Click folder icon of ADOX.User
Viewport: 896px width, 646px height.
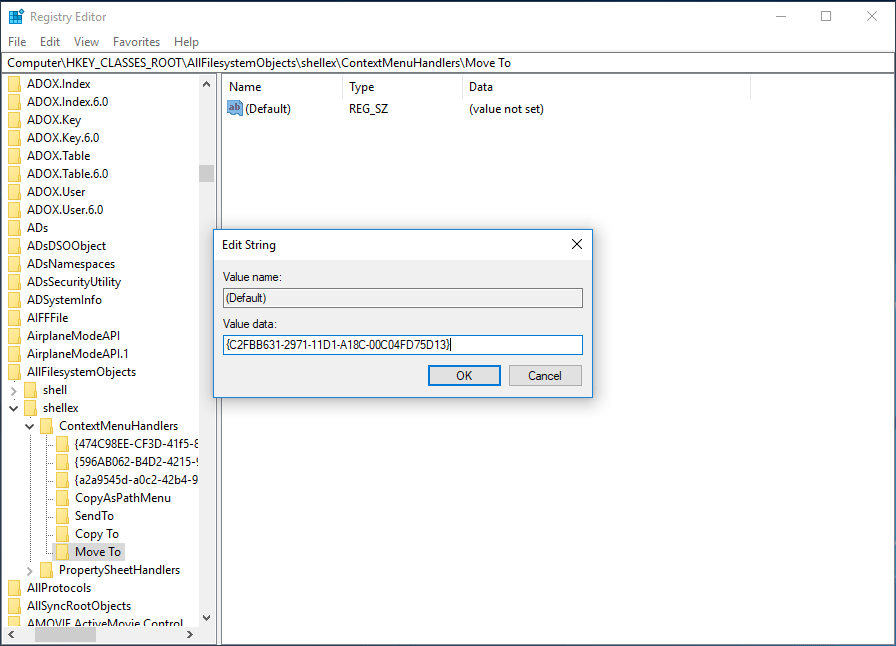click(15, 192)
